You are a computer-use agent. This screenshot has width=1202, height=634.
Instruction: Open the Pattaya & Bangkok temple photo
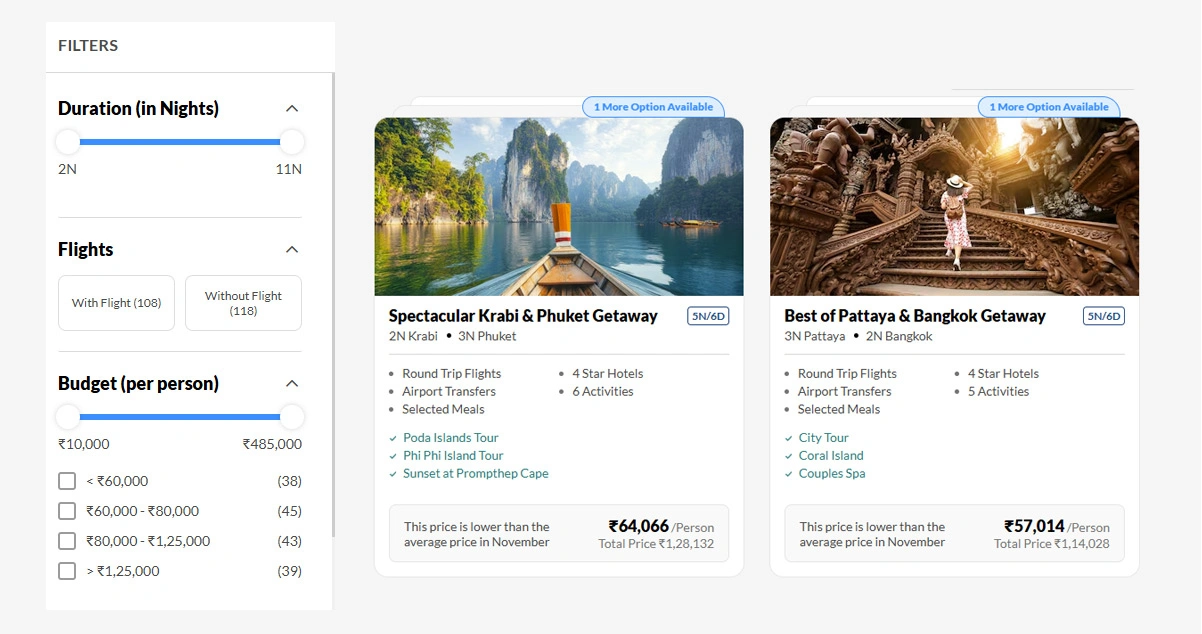pyautogui.click(x=954, y=207)
